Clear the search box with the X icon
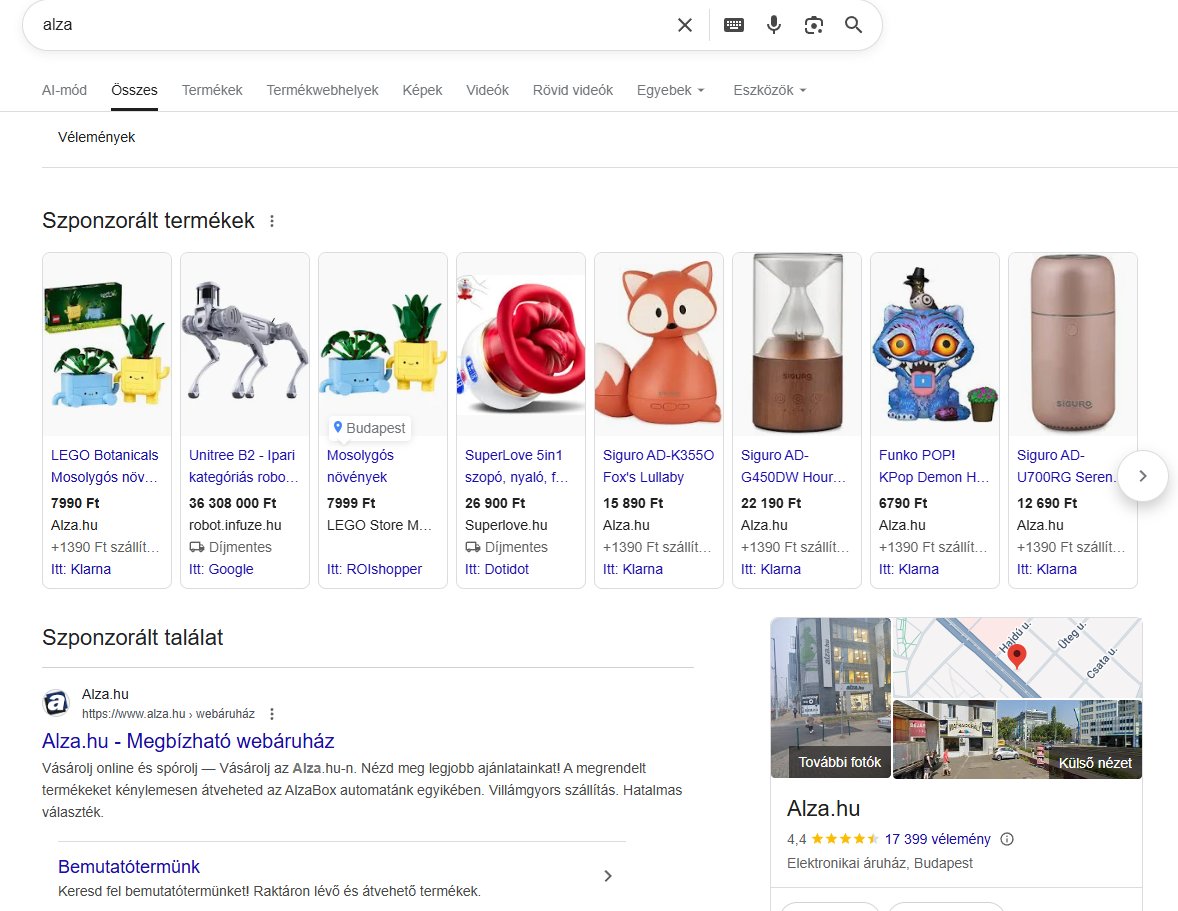Viewport: 1178px width, 911px height. click(684, 25)
